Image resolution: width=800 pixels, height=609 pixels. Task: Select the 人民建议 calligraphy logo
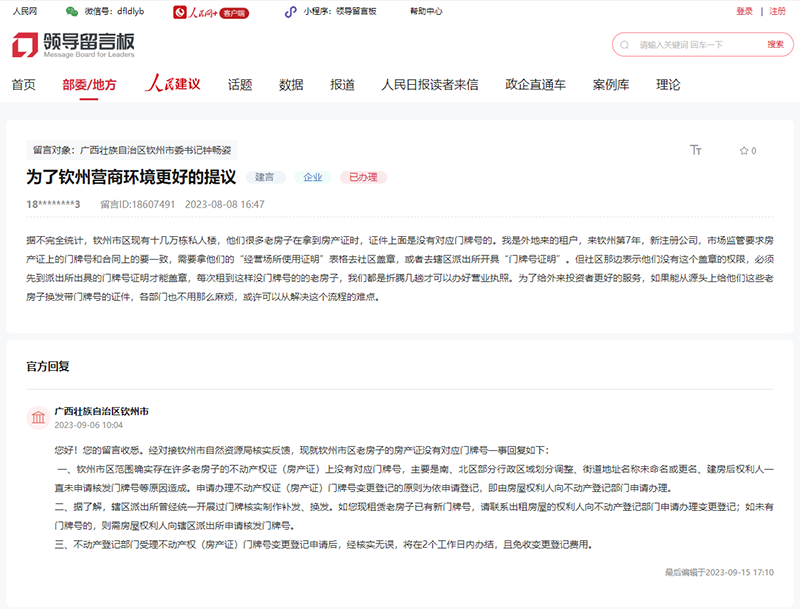[172, 86]
